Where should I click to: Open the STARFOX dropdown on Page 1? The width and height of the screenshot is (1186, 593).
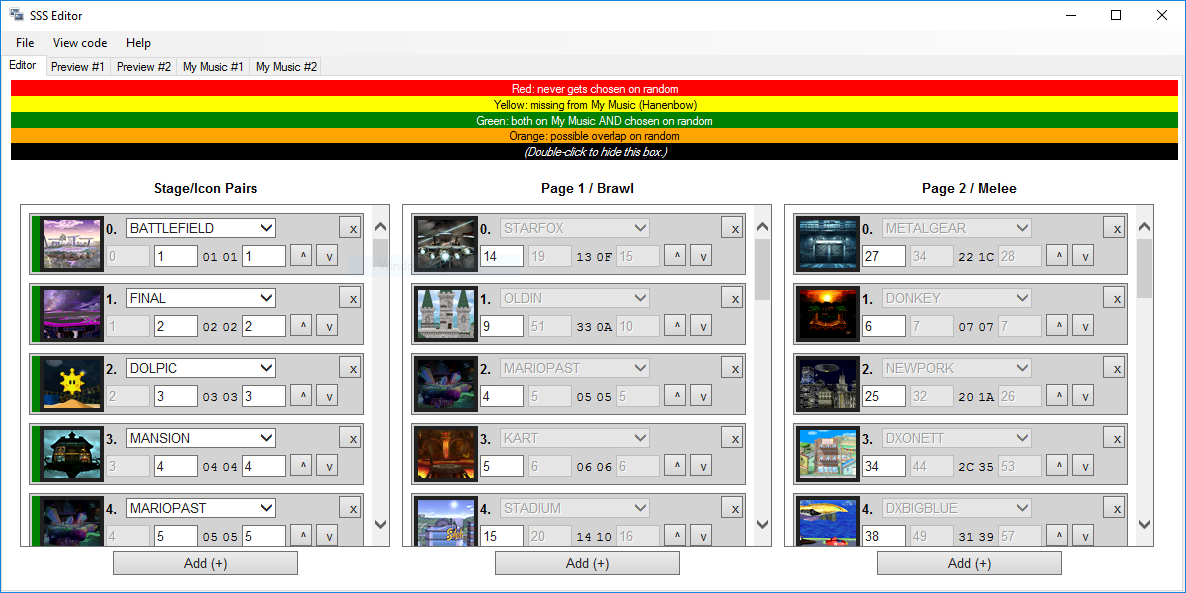[x=575, y=228]
